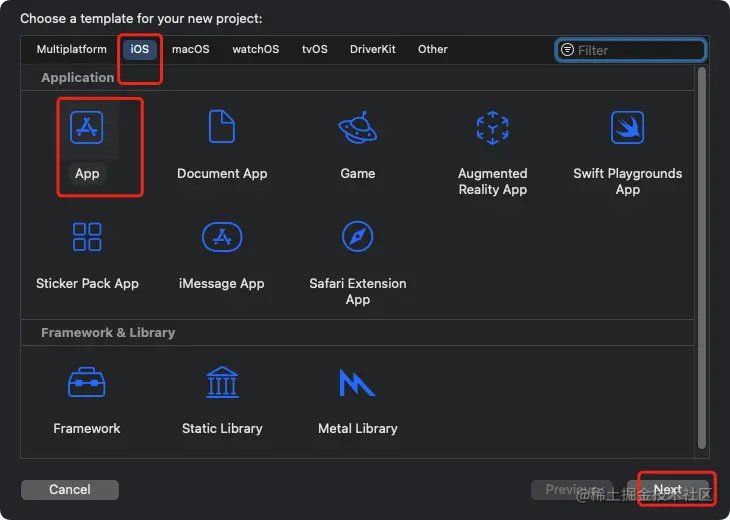Screen dimensions: 730x520
Task: Switch to the Multiplatform tab
Action: tap(72, 49)
